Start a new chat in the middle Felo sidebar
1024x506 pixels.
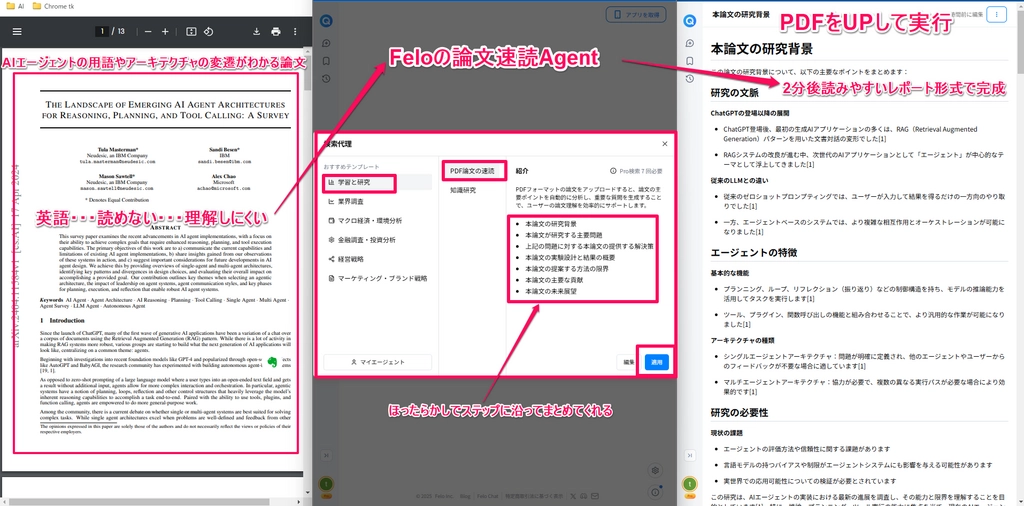[x=326, y=43]
